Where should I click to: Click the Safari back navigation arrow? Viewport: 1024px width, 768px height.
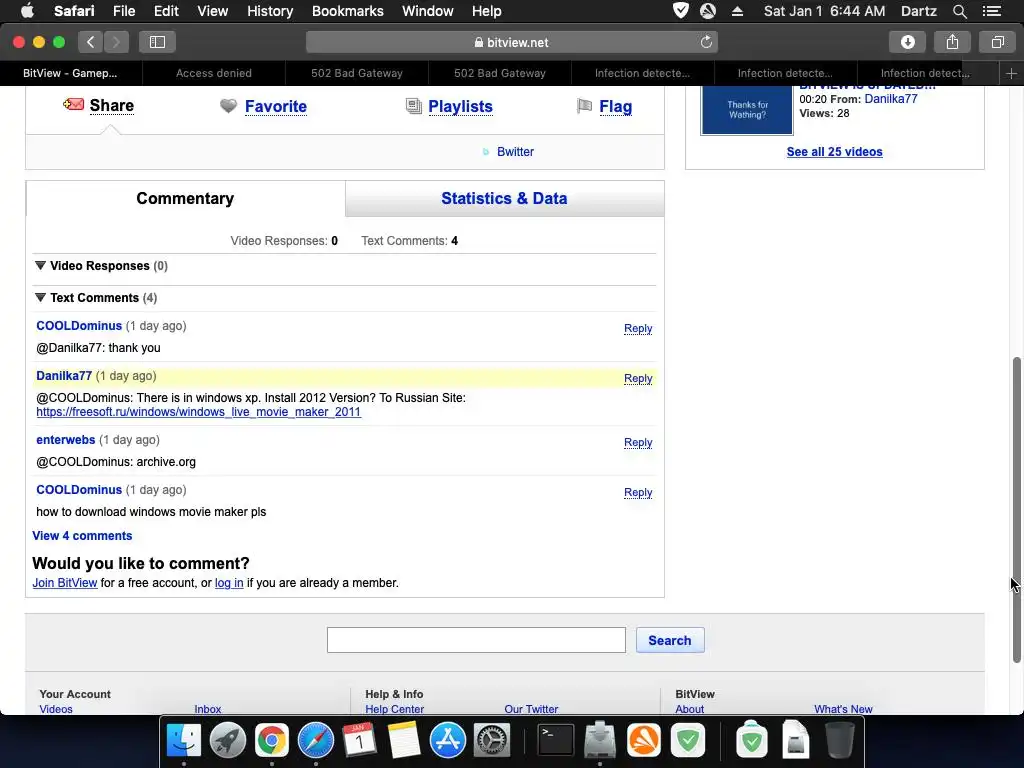pos(91,42)
